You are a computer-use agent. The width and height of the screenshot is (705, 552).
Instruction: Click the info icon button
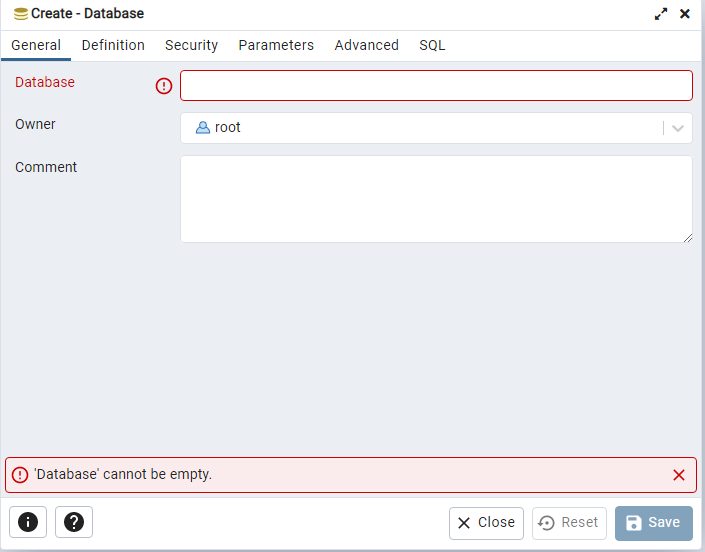(x=28, y=522)
